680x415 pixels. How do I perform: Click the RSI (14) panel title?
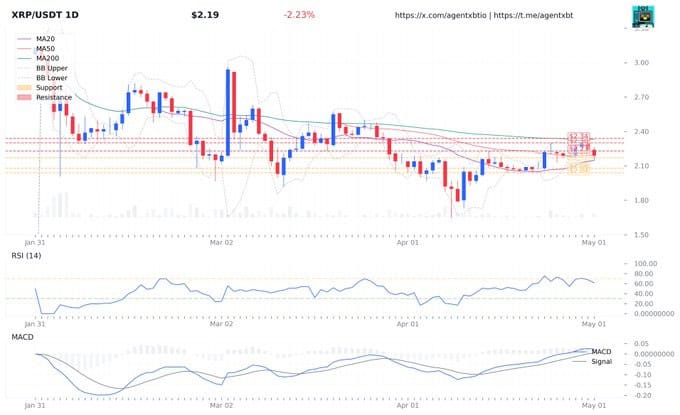[26, 256]
